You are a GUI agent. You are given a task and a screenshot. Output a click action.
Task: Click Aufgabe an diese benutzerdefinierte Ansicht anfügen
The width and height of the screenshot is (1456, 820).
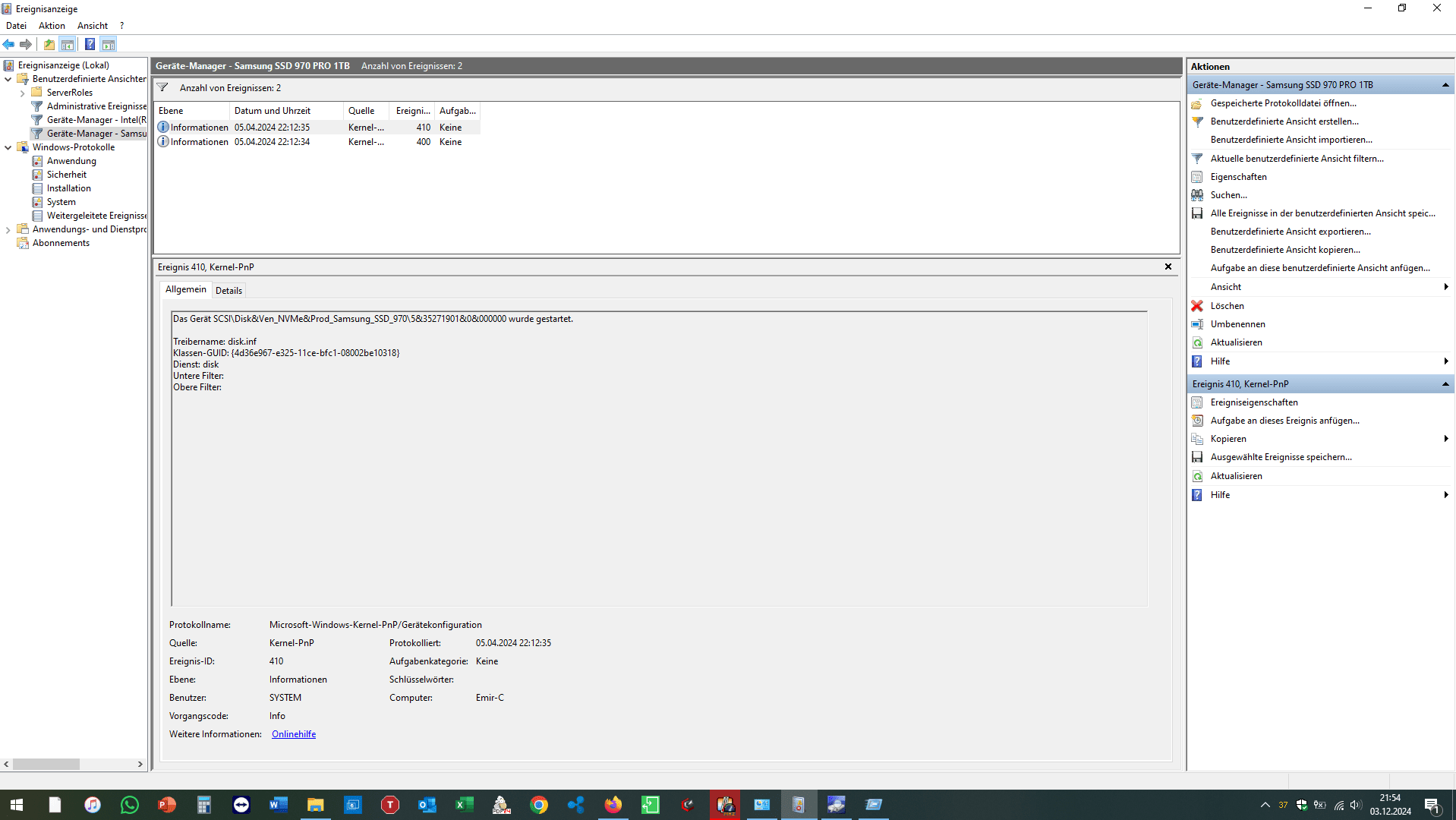pos(1320,268)
